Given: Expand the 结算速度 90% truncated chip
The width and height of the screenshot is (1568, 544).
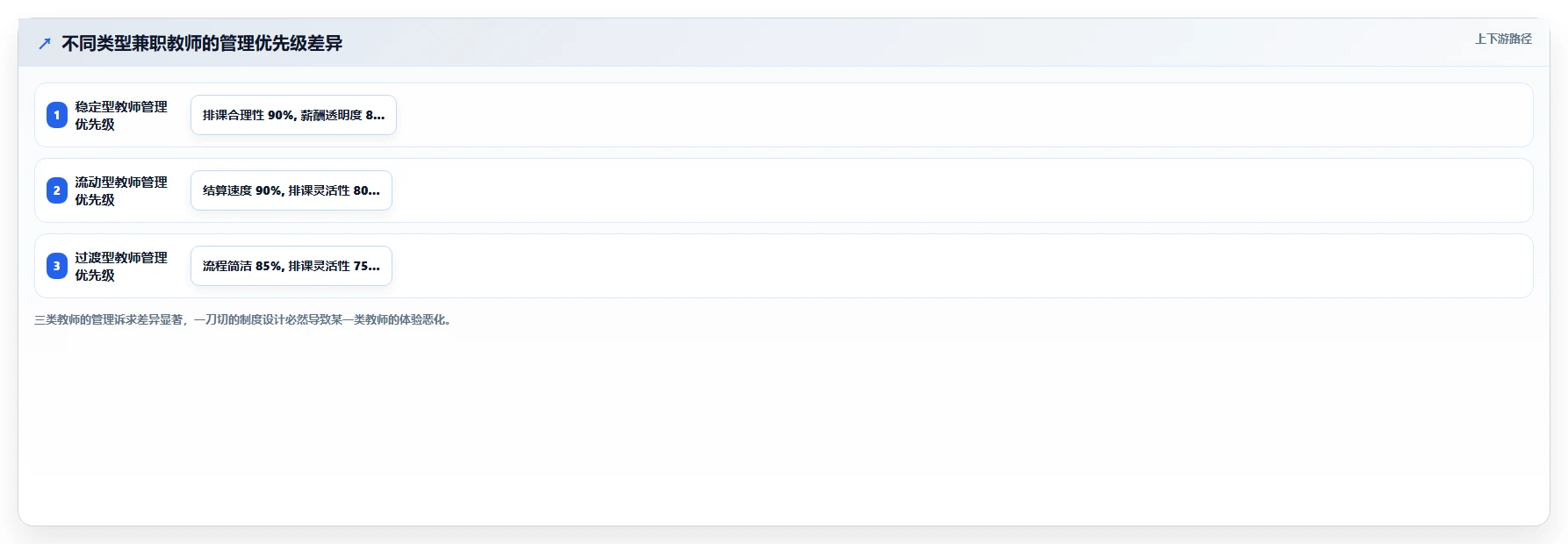Looking at the screenshot, I should point(291,190).
